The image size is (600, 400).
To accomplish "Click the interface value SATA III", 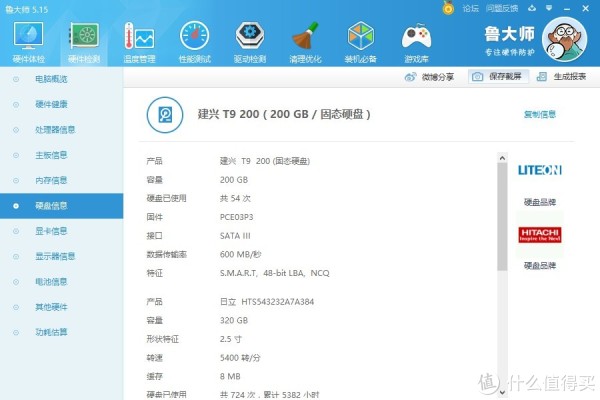I will [235, 236].
